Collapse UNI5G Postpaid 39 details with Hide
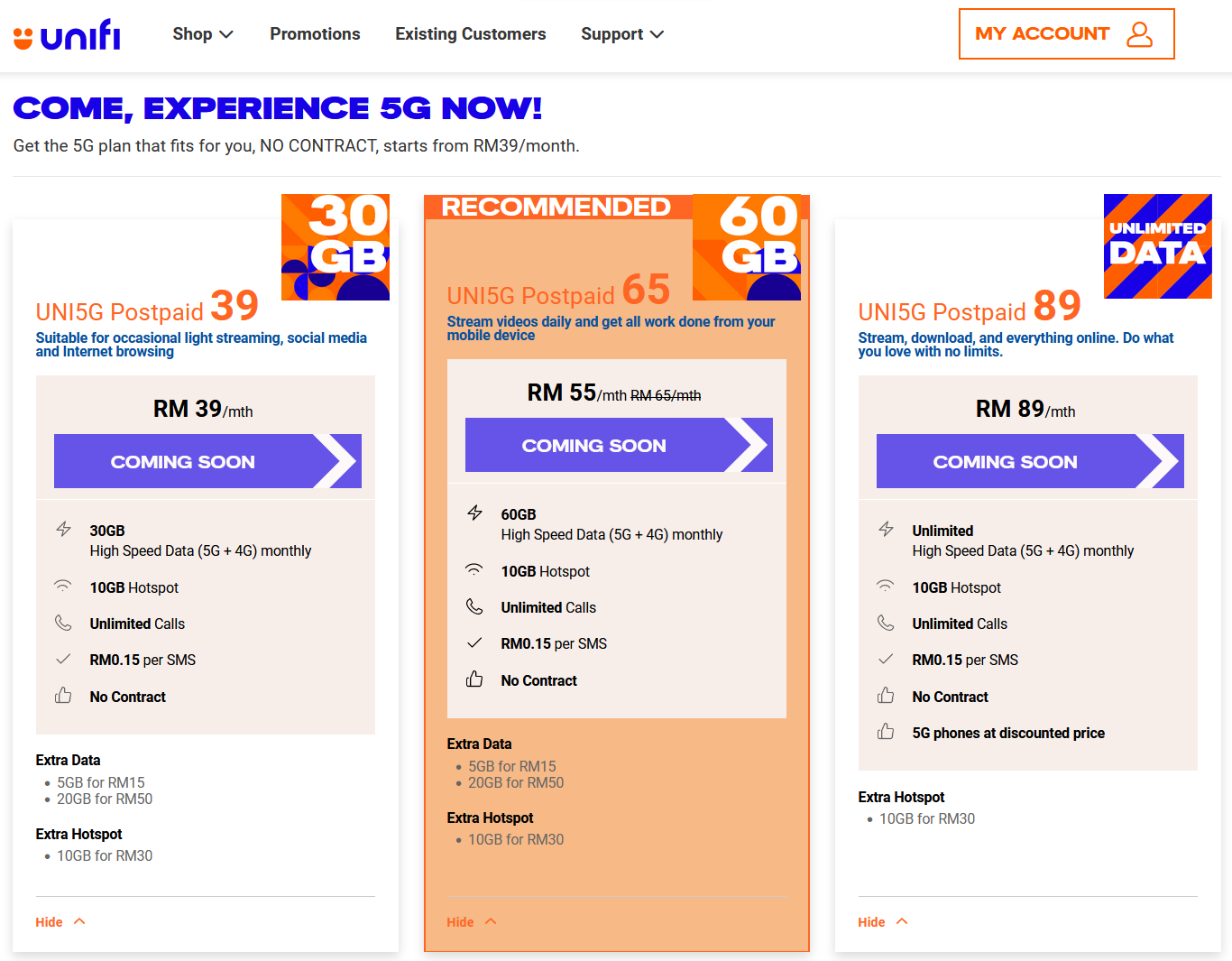This screenshot has width=1232, height=961. tap(60, 922)
